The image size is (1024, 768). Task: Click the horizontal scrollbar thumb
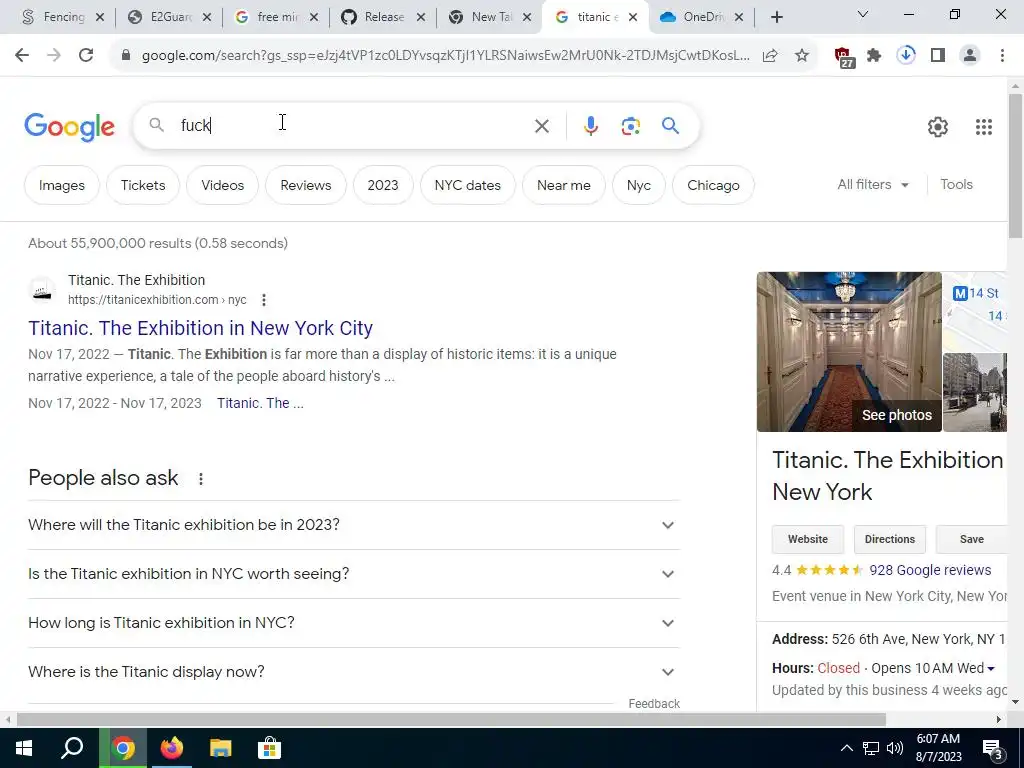point(451,720)
